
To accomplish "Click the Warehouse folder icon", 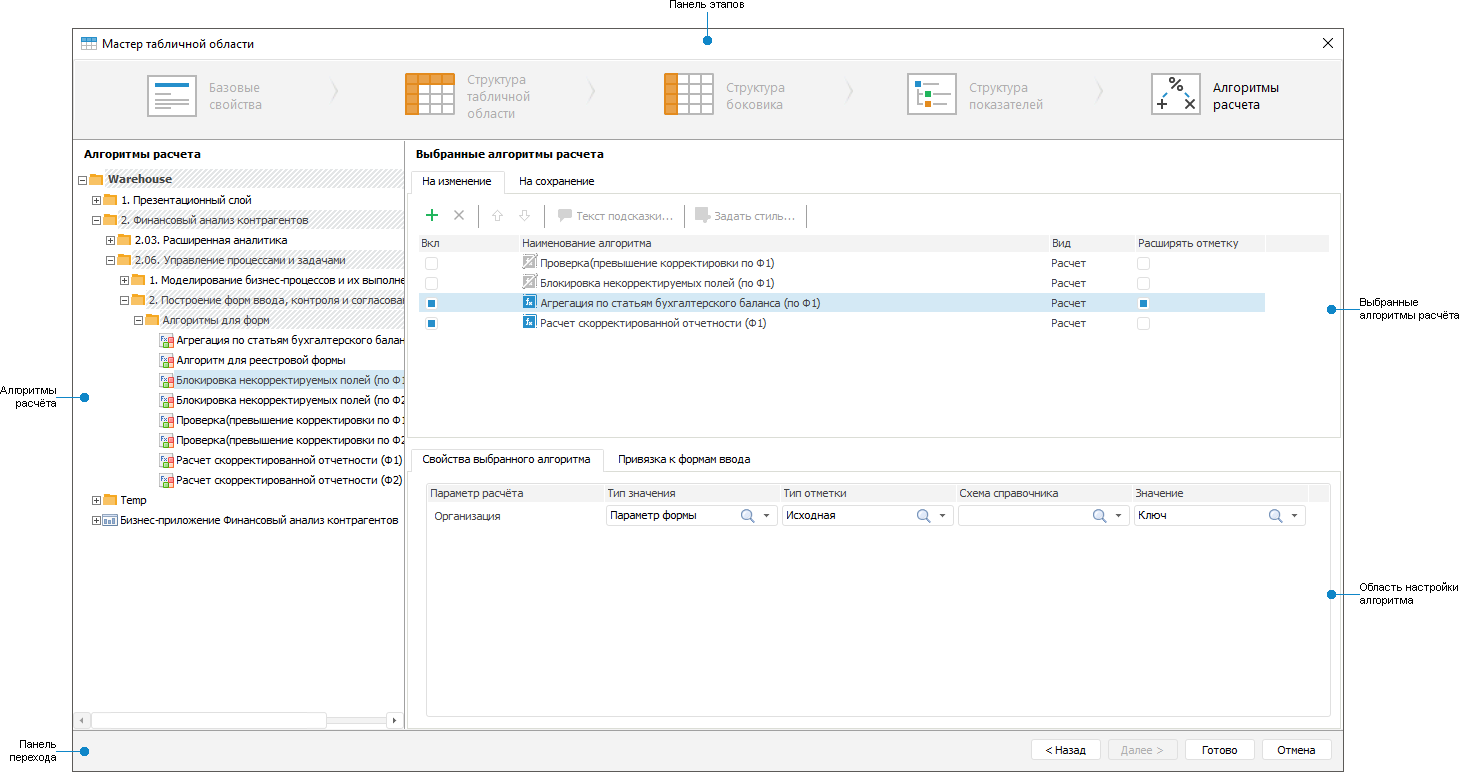I will pyautogui.click(x=97, y=180).
